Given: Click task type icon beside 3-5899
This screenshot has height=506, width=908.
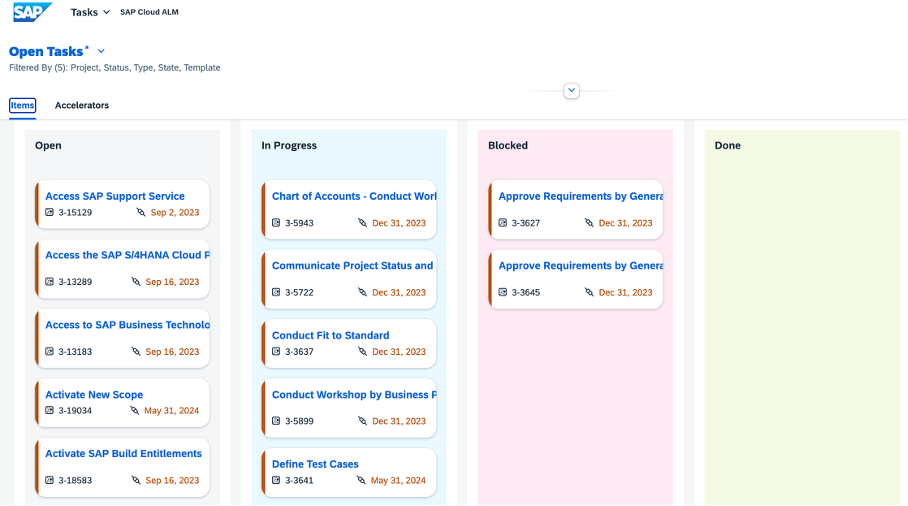Looking at the screenshot, I should [276, 421].
